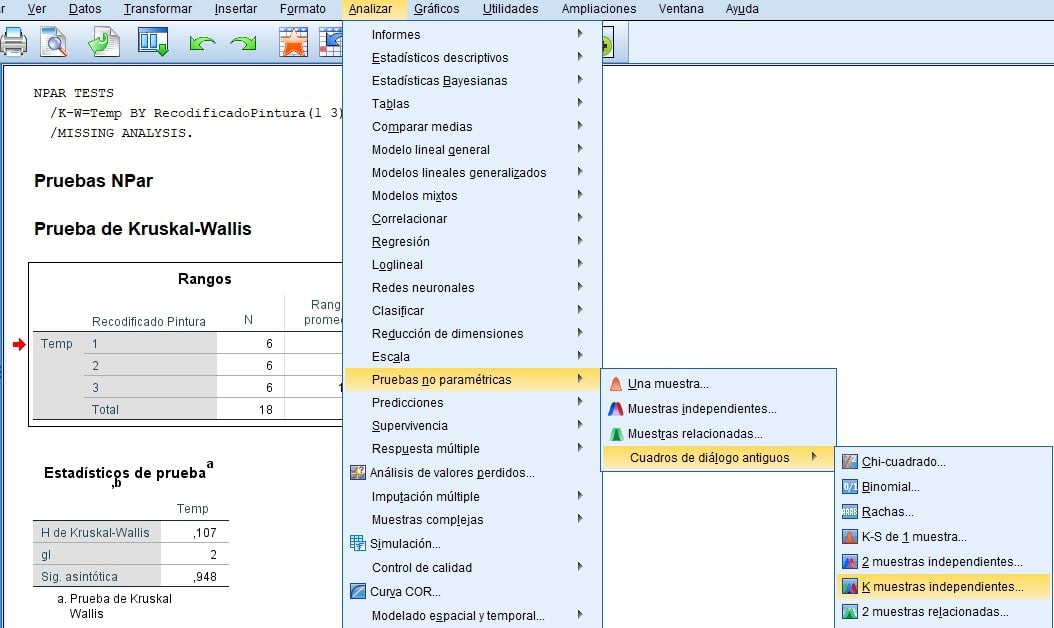Click the Recall recent dialogs icon
Viewport: 1054px width, 628px height.
coord(153,42)
